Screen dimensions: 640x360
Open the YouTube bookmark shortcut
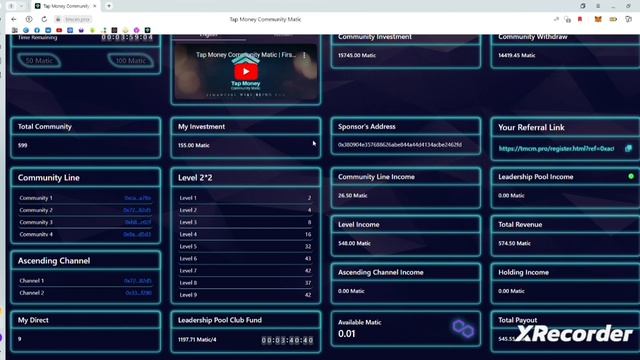point(59,30)
